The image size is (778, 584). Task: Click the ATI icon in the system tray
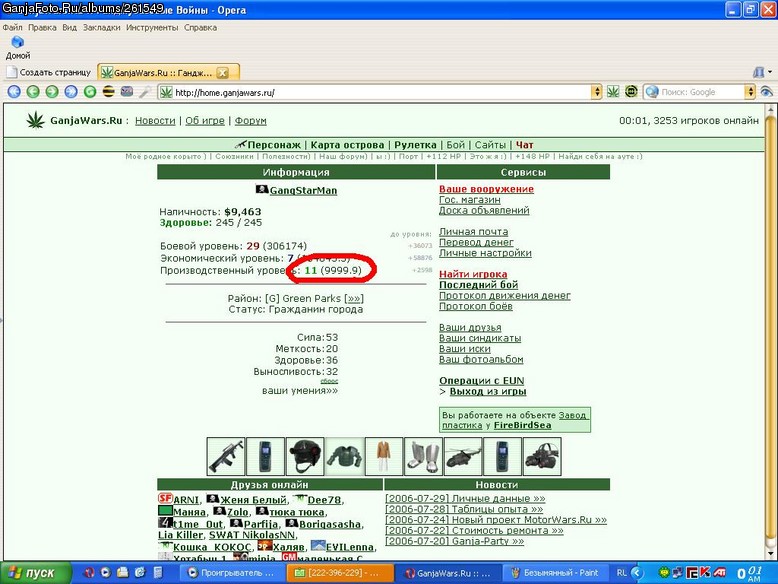coord(719,573)
